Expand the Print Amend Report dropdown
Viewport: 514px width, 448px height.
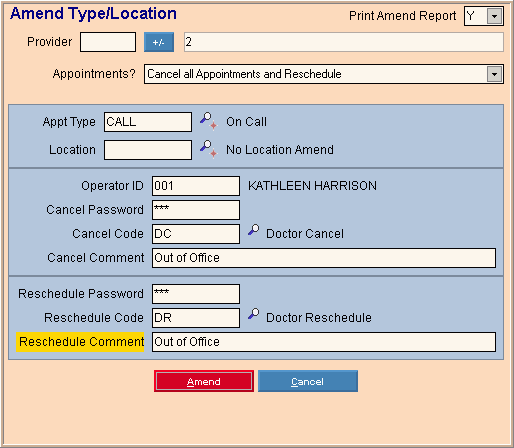pyautogui.click(x=494, y=16)
